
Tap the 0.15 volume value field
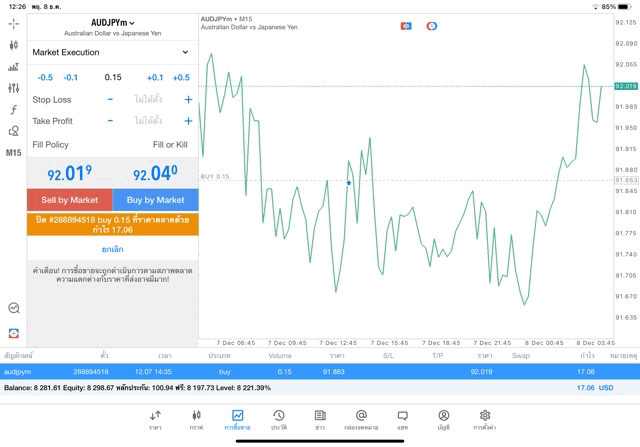pyautogui.click(x=113, y=77)
